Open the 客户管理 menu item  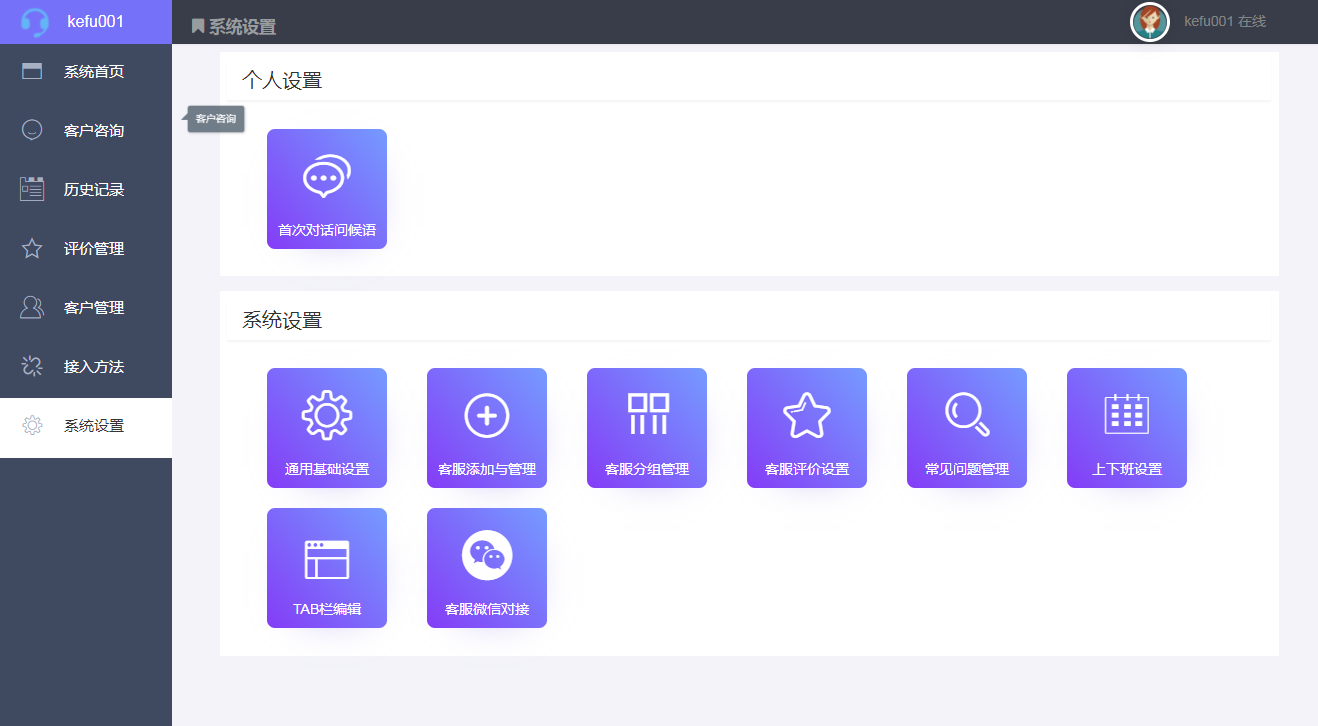tap(86, 308)
